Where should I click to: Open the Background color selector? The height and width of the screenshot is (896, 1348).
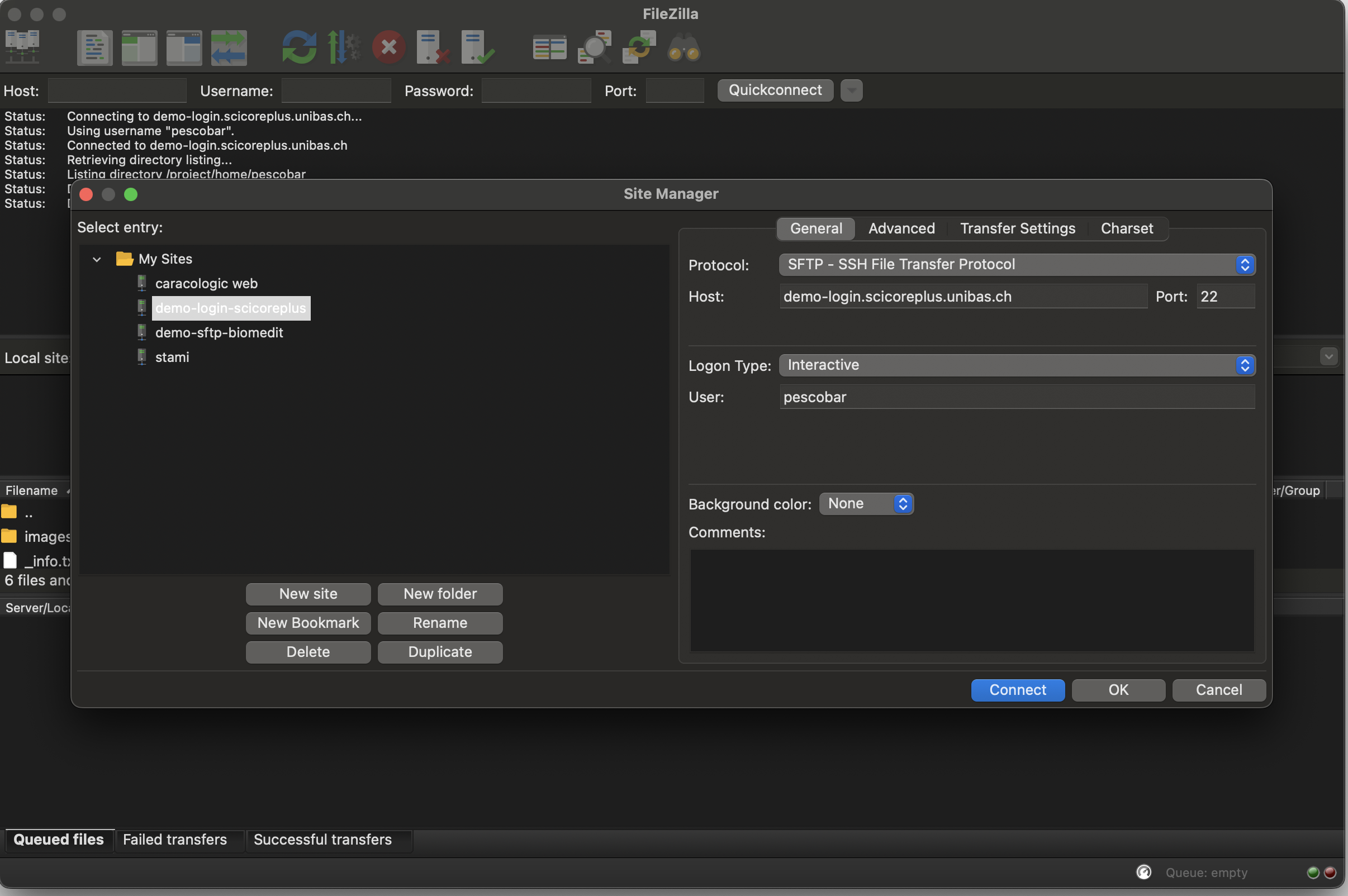tap(866, 504)
